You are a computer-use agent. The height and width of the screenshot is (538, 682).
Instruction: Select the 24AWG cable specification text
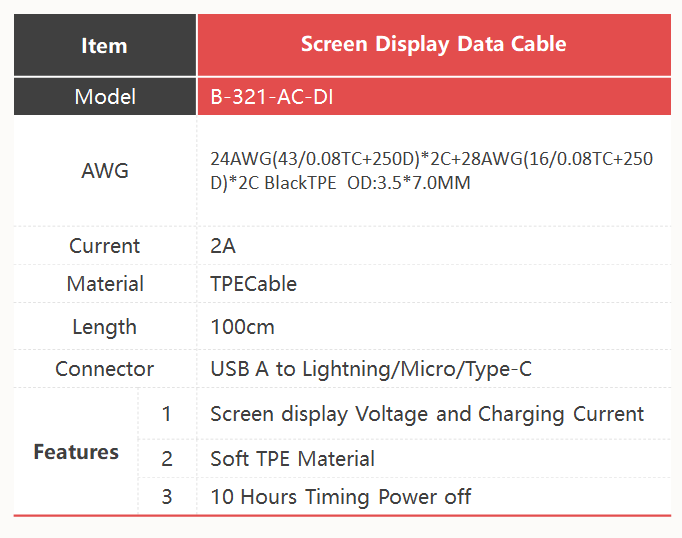tap(431, 170)
